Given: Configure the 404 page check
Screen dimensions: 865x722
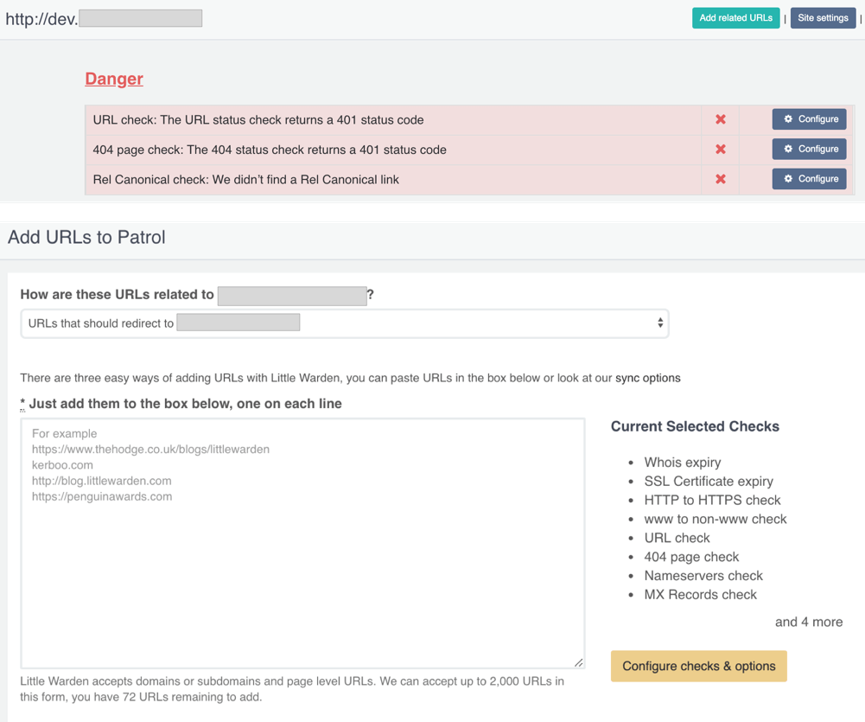Looking at the screenshot, I should (x=809, y=149).
